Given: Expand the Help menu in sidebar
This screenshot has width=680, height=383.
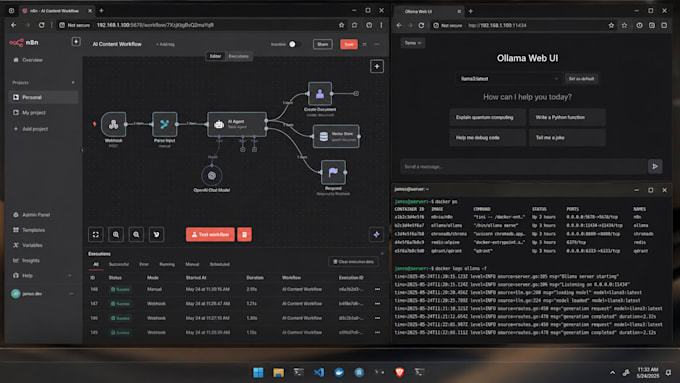Looking at the screenshot, I should pyautogui.click(x=43, y=275).
